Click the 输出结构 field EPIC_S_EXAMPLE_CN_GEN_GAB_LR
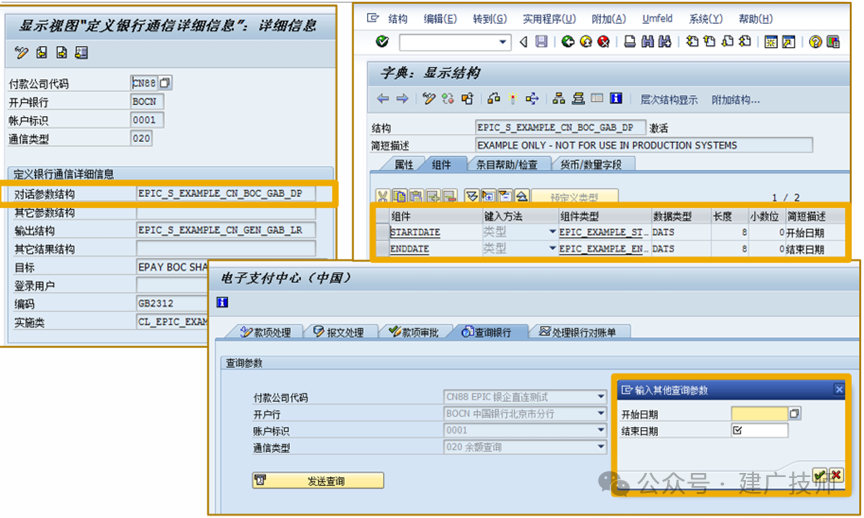 pos(225,230)
